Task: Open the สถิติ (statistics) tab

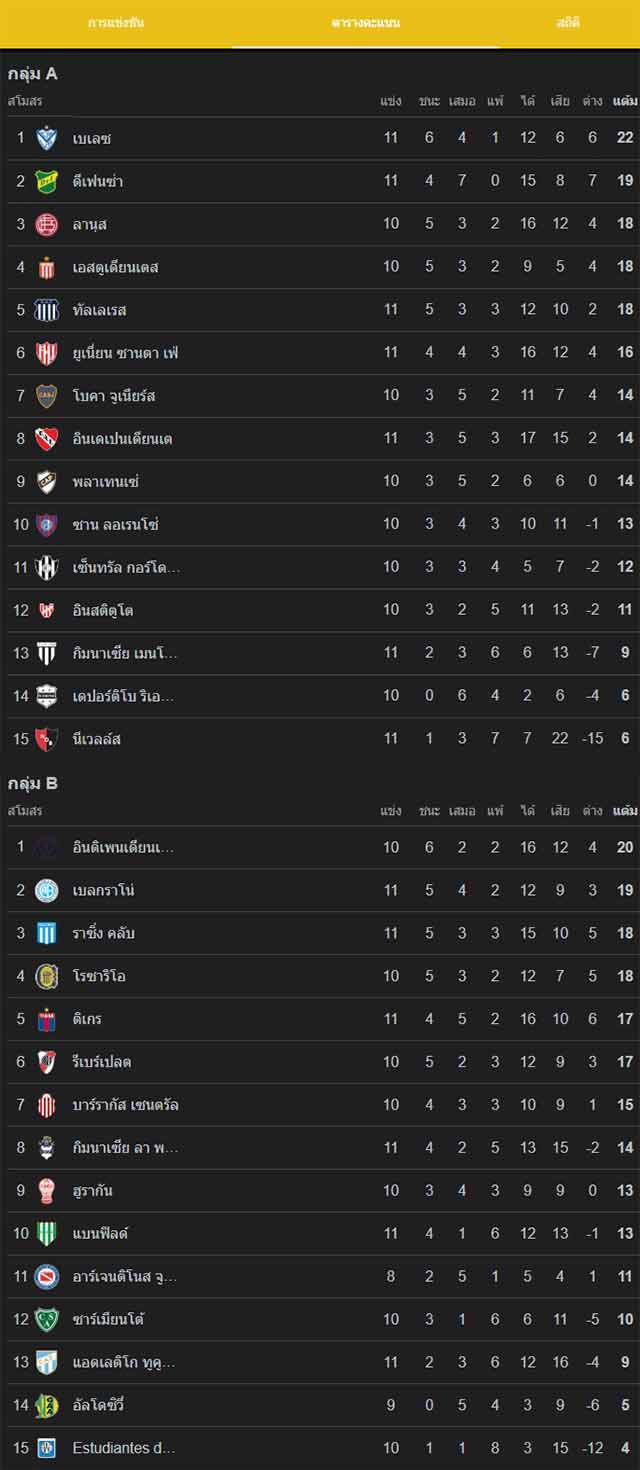Action: coord(568,22)
